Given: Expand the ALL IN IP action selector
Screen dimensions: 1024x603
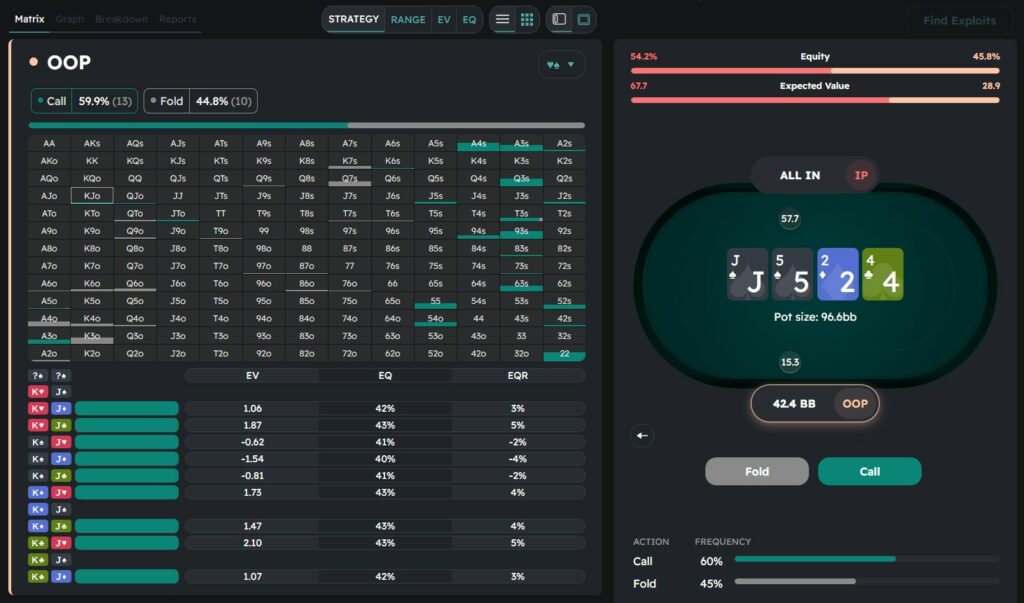Looking at the screenshot, I should (x=814, y=175).
